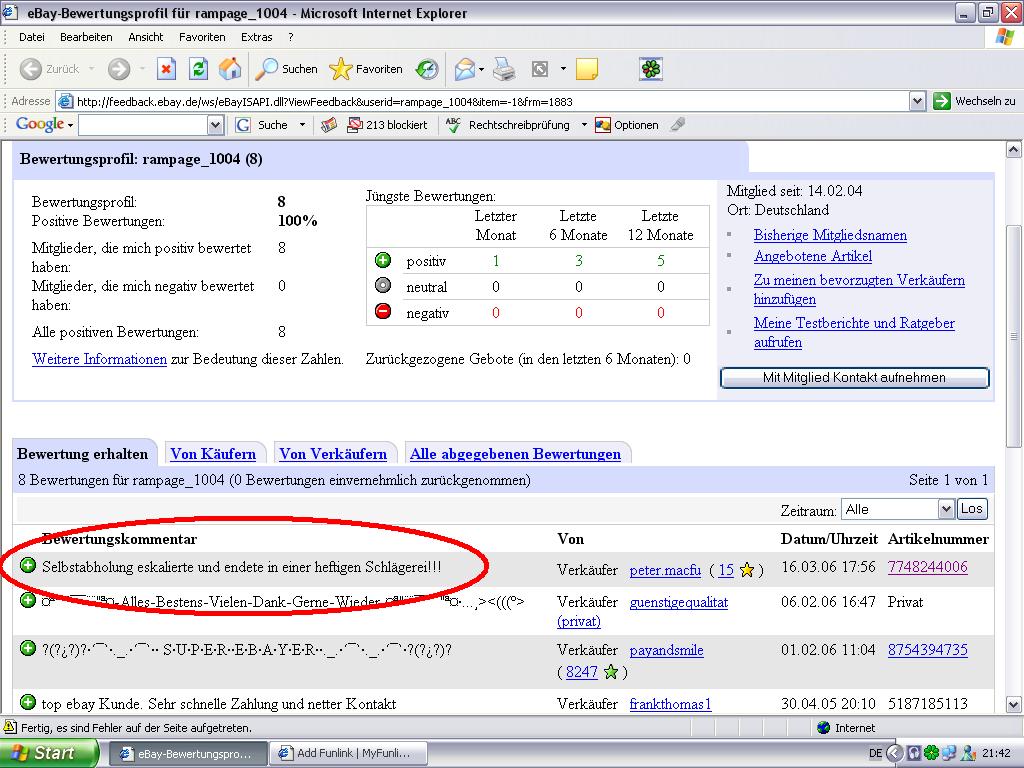1024x768 pixels.
Task: Click the Start button on the taskbar
Action: pyautogui.click(x=48, y=753)
